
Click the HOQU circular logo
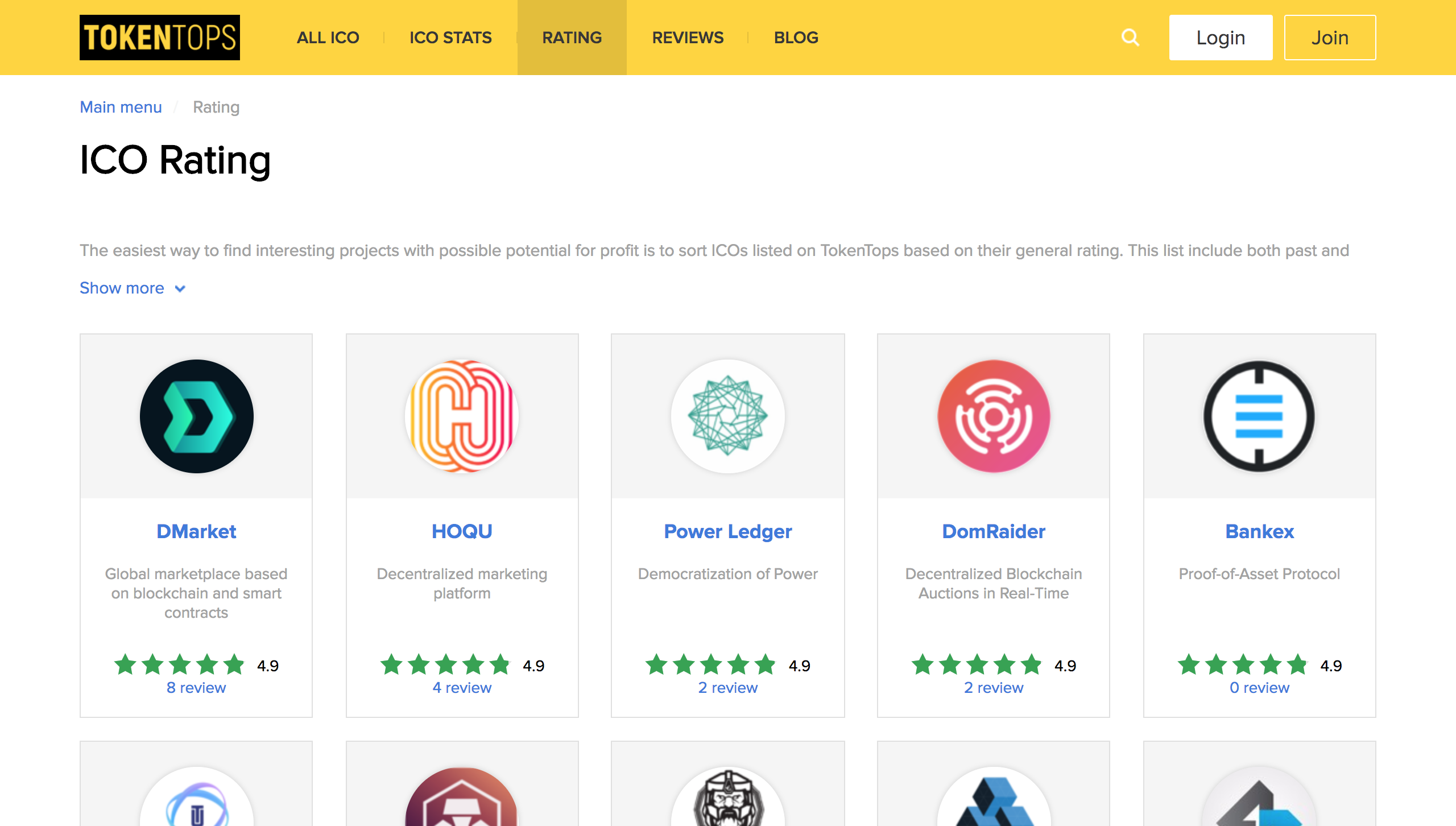(461, 416)
